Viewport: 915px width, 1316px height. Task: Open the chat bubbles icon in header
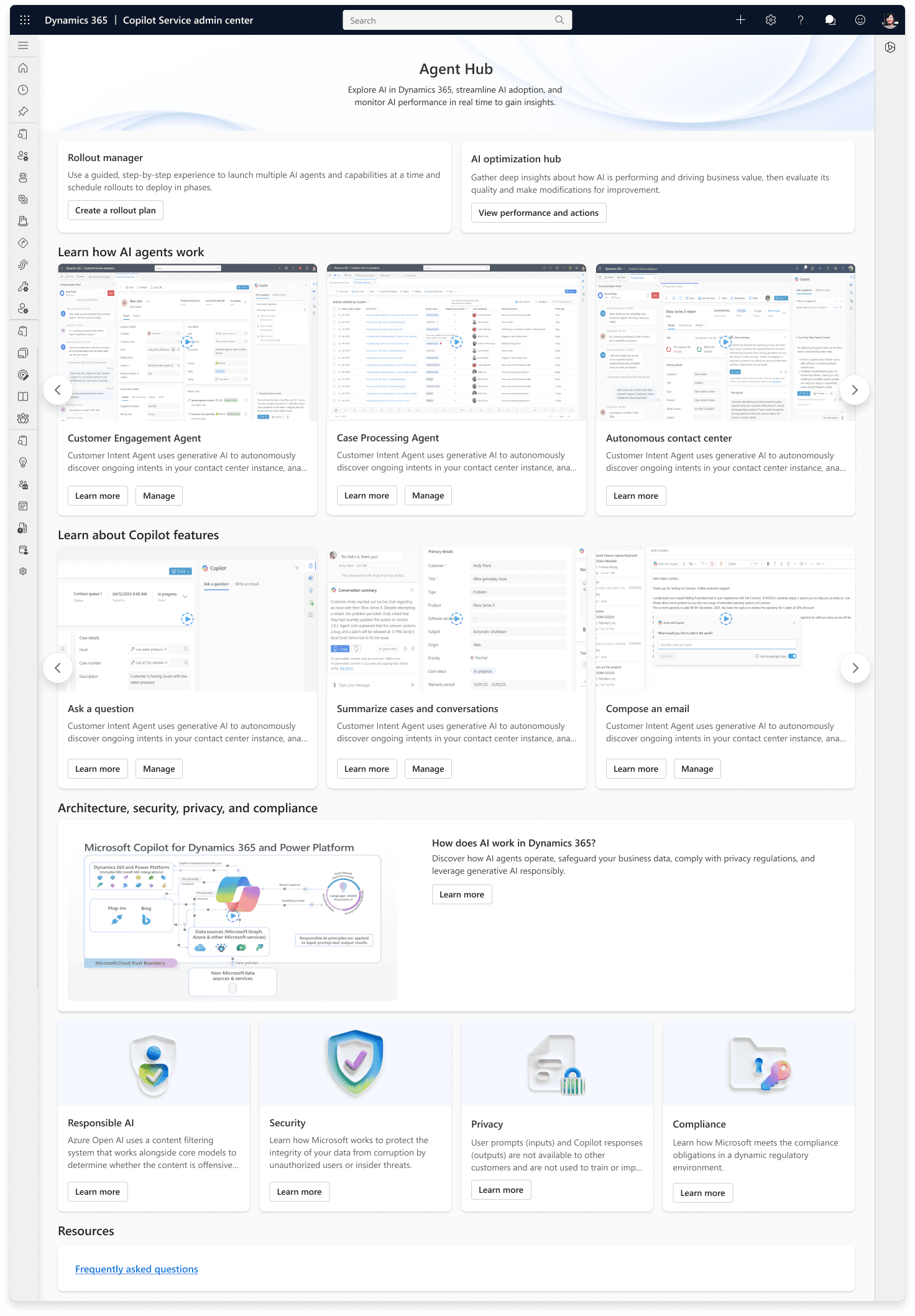(x=830, y=20)
